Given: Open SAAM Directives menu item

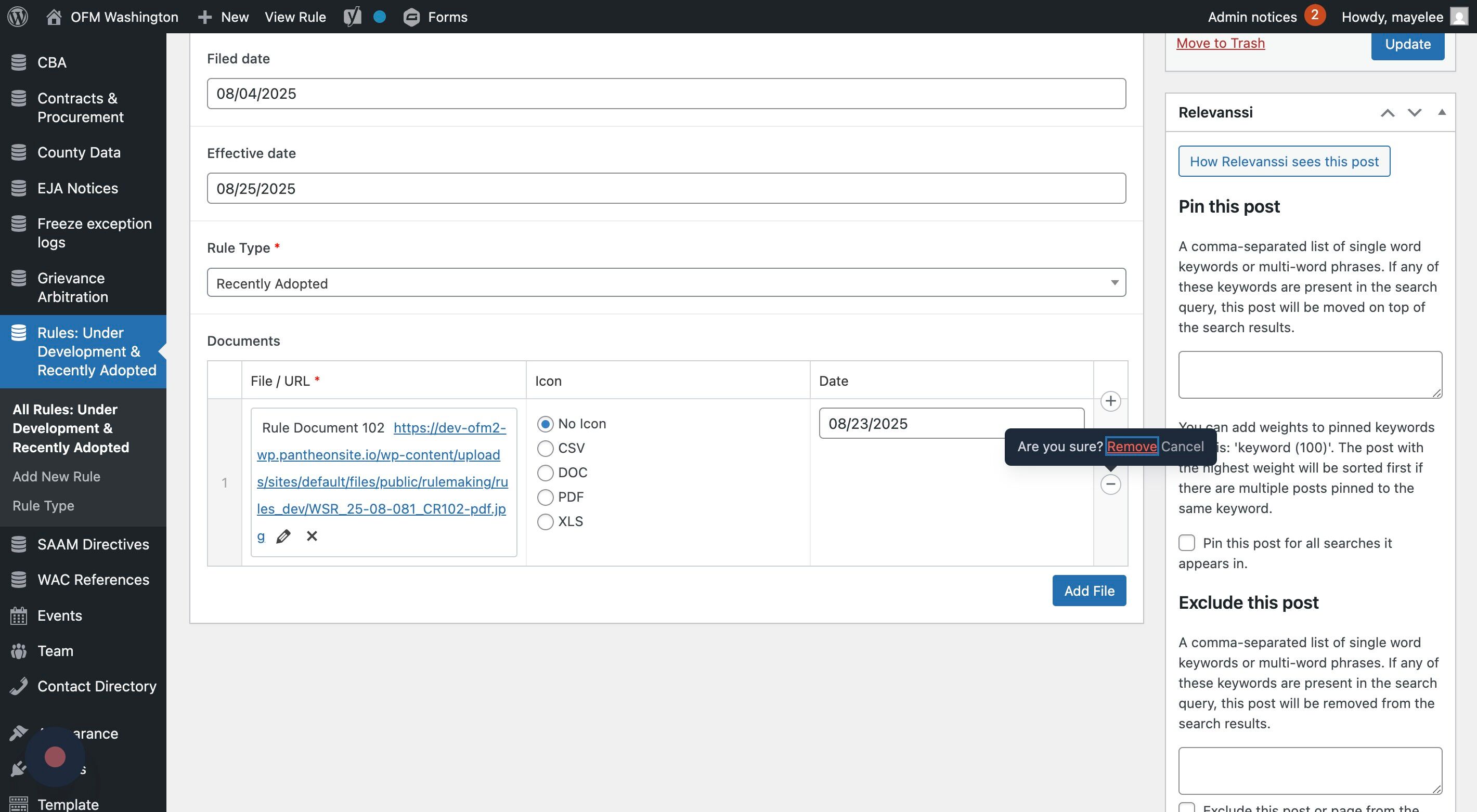Looking at the screenshot, I should [x=93, y=544].
